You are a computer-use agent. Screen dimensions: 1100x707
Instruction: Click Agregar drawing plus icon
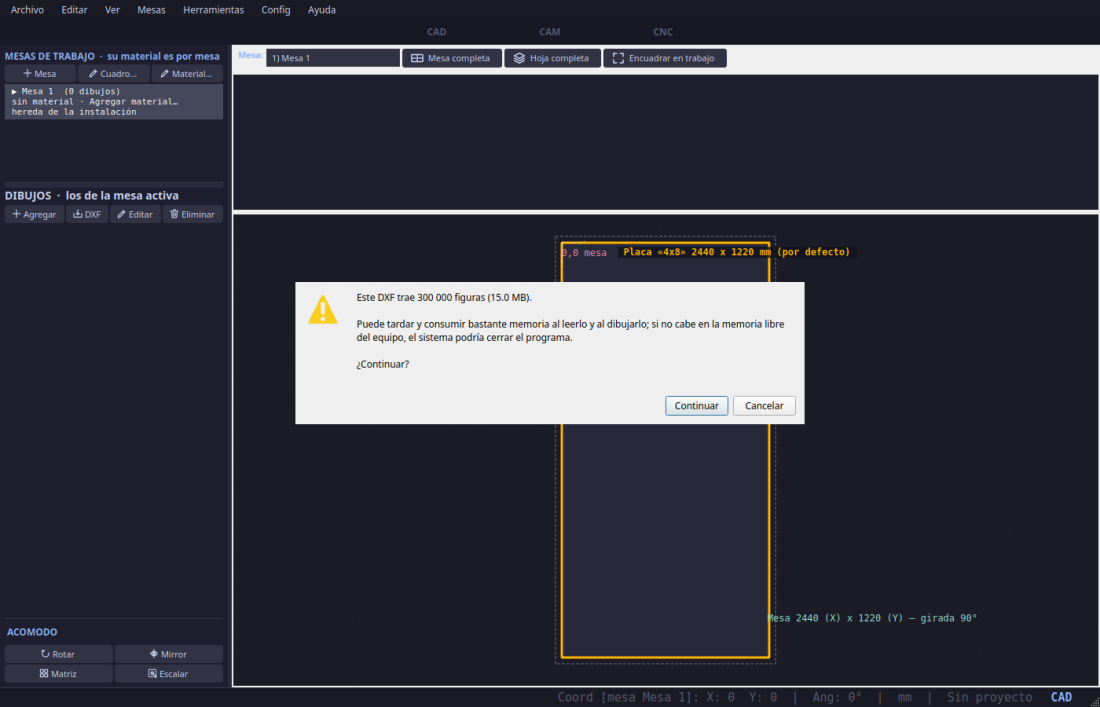pyautogui.click(x=34, y=215)
